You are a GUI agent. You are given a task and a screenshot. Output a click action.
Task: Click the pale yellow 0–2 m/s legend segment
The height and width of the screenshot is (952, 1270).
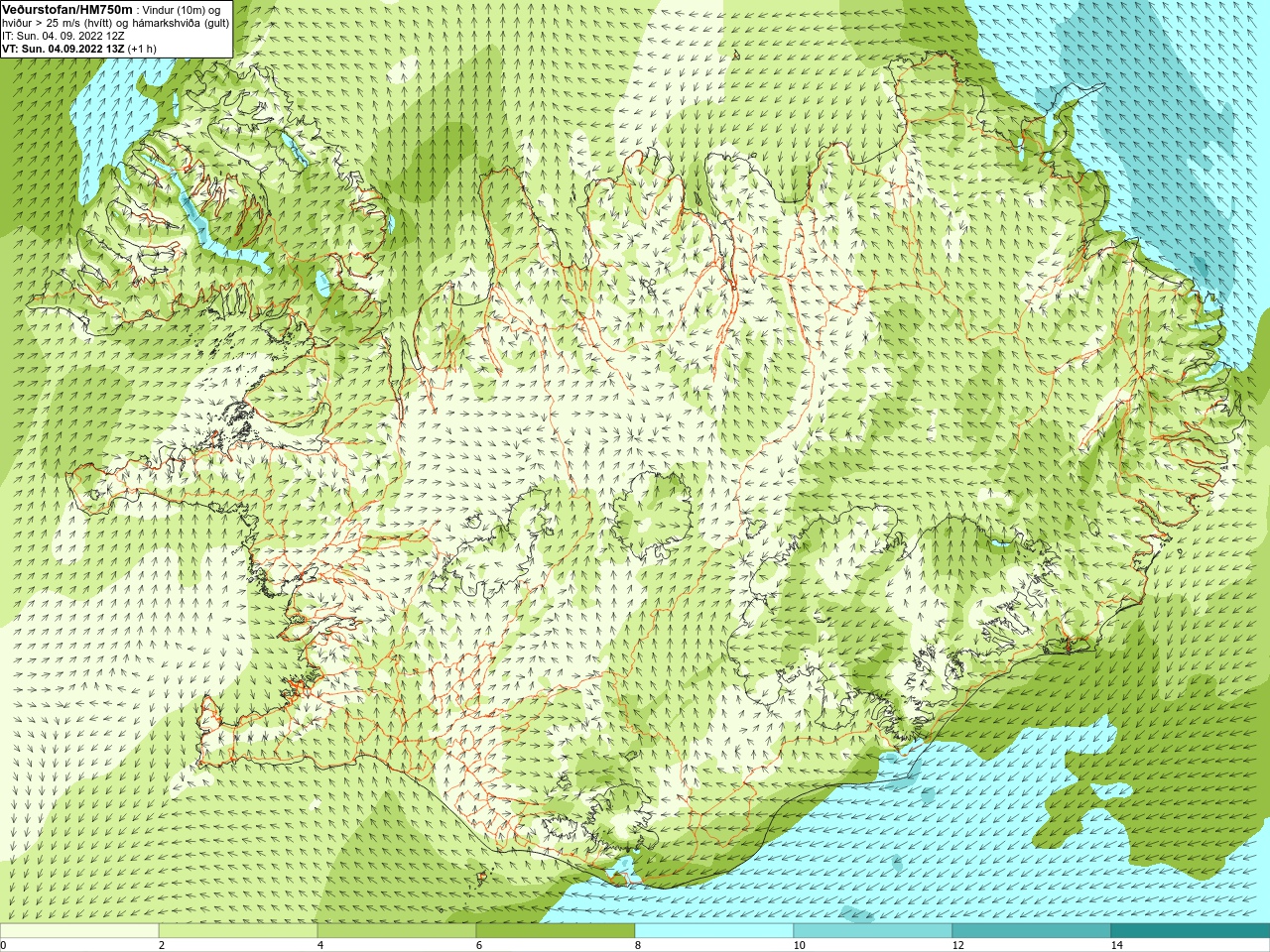[79, 931]
